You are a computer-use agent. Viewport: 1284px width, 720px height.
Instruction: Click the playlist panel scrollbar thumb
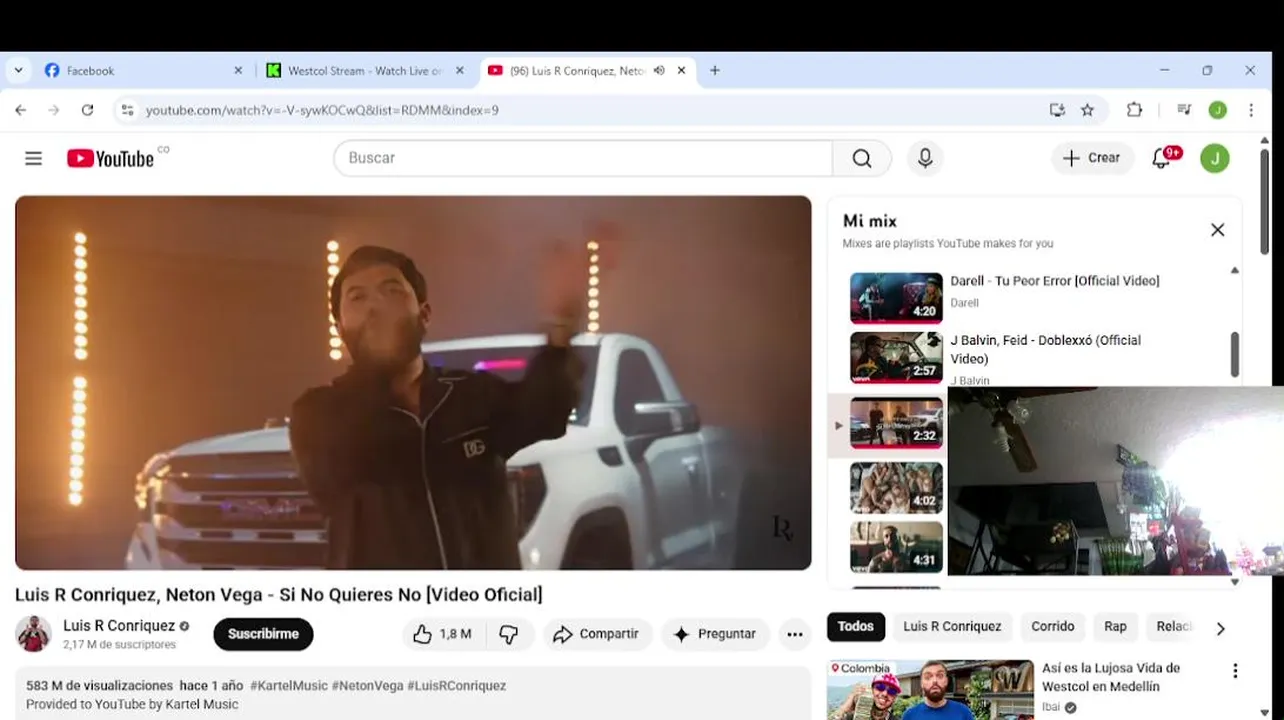(1234, 354)
